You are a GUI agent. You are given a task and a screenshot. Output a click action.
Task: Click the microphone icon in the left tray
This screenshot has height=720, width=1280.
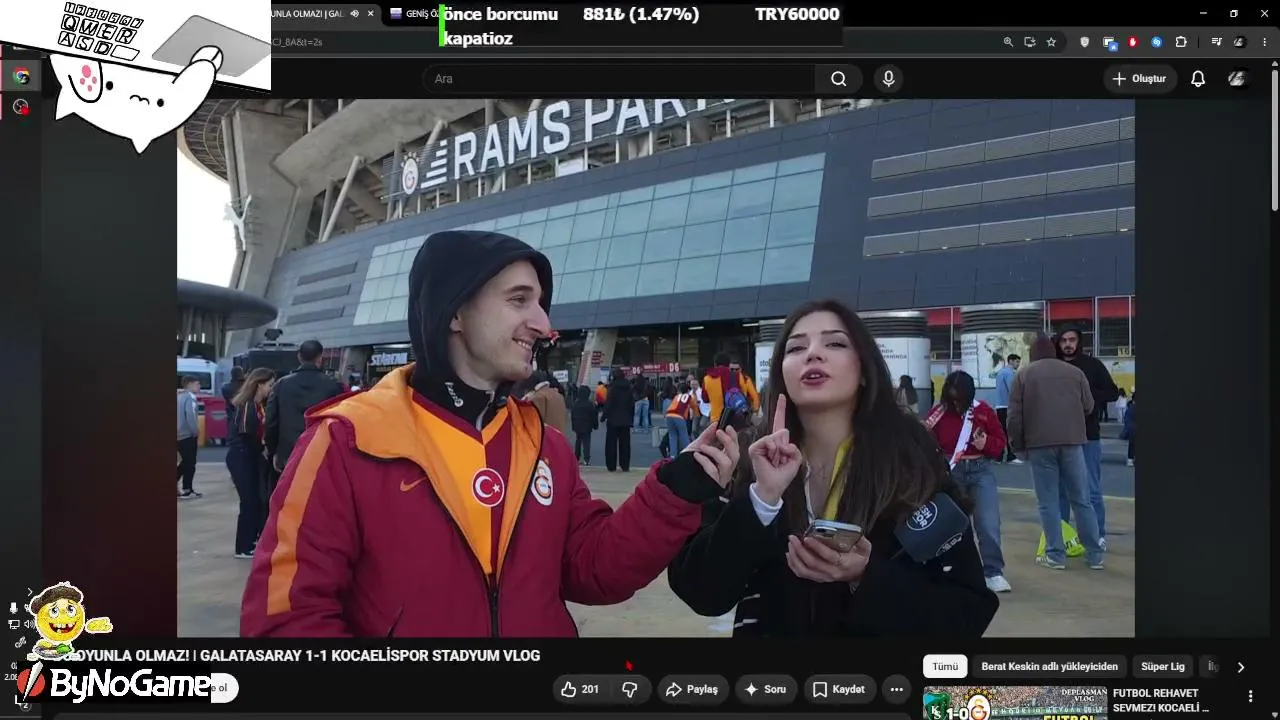coord(14,608)
